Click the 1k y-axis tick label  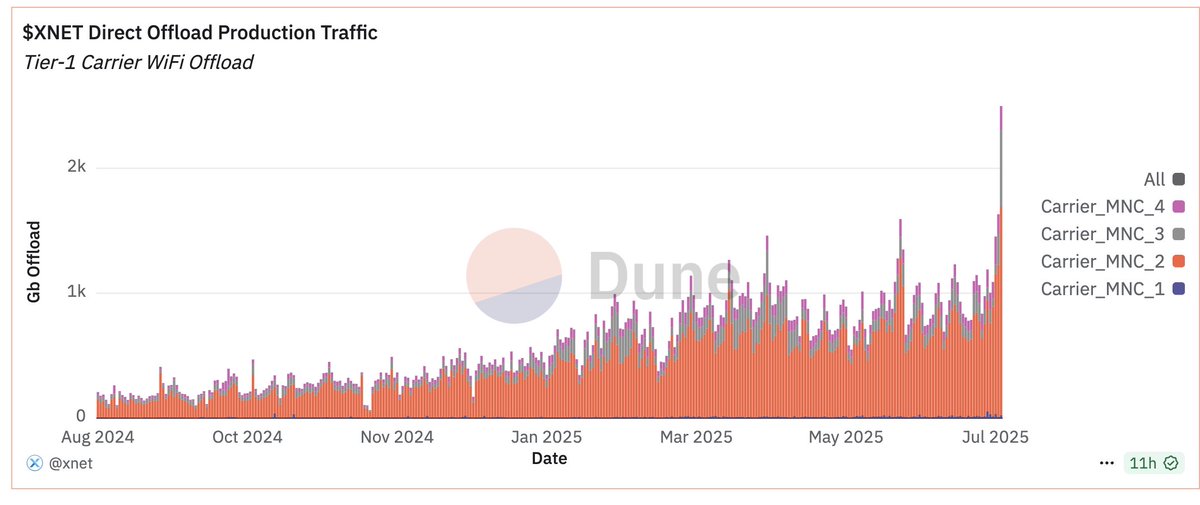[x=75, y=292]
